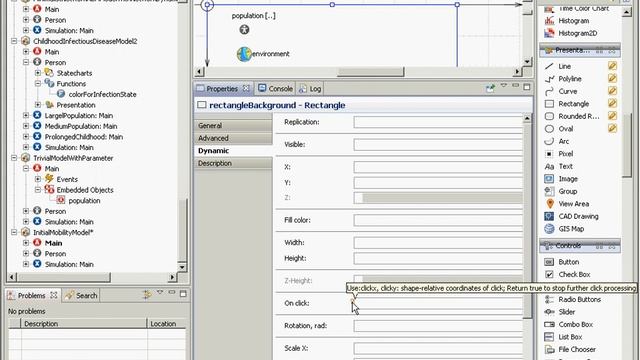Select the Rounded Rectangle shape
The width and height of the screenshot is (640, 360).
(x=572, y=116)
